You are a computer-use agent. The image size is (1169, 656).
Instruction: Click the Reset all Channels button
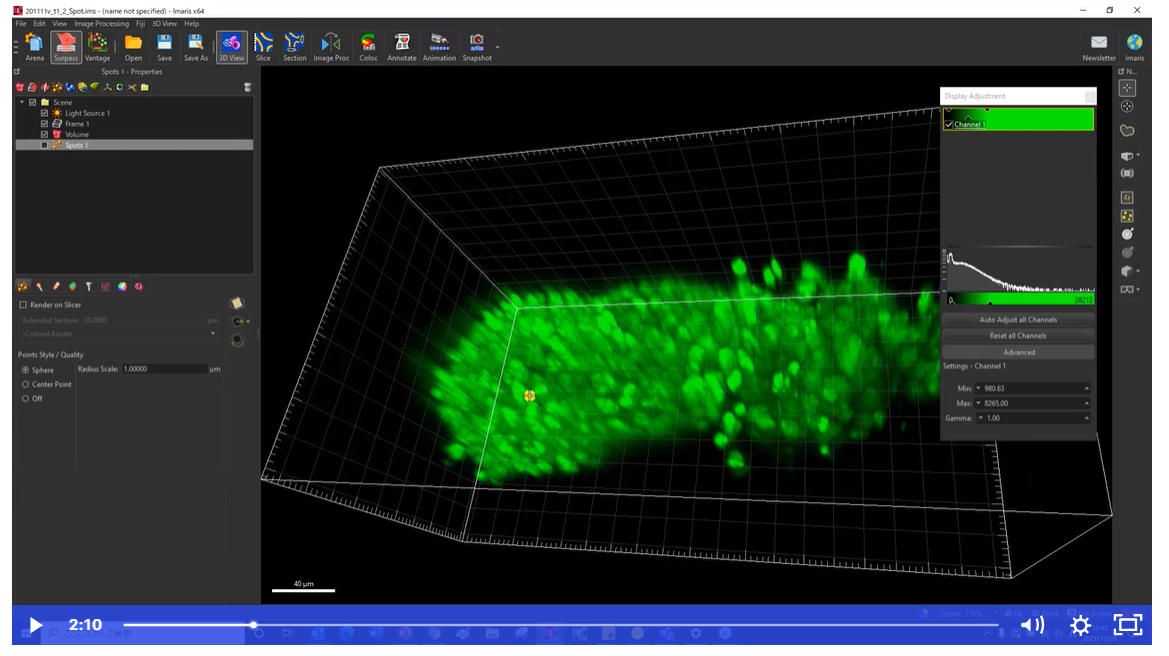pos(1017,336)
